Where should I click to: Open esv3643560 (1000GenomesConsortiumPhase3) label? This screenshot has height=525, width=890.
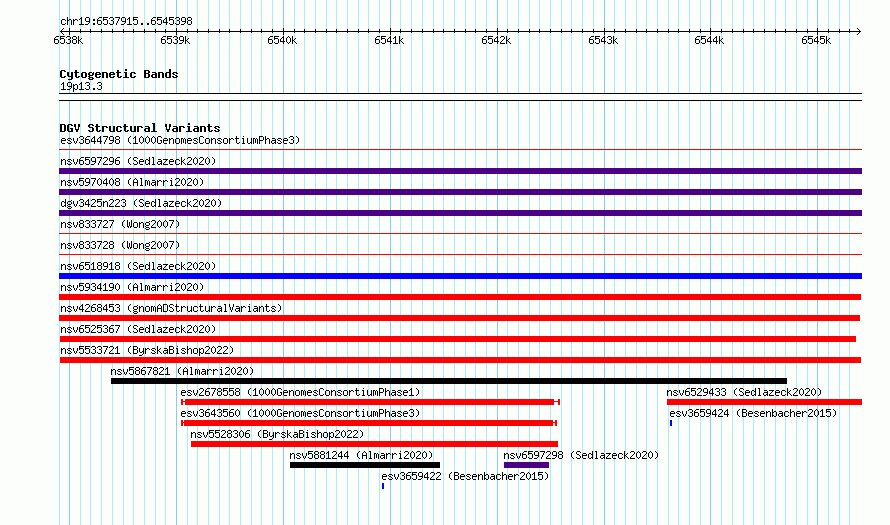[x=300, y=413]
